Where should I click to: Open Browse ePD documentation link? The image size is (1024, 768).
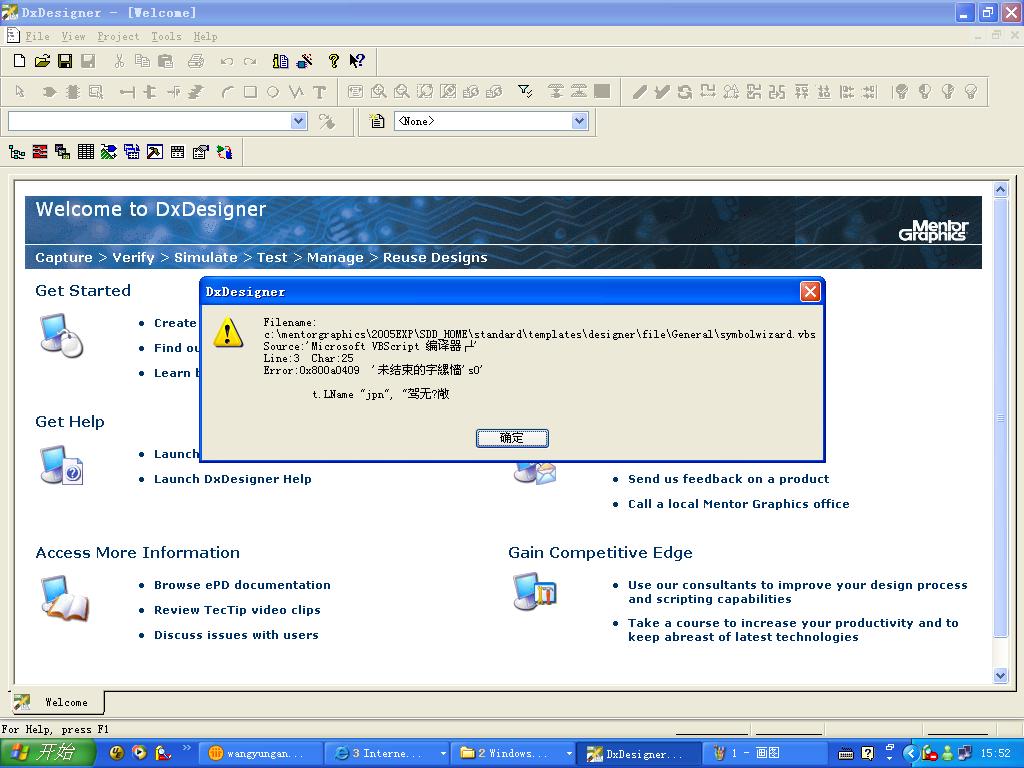[242, 584]
